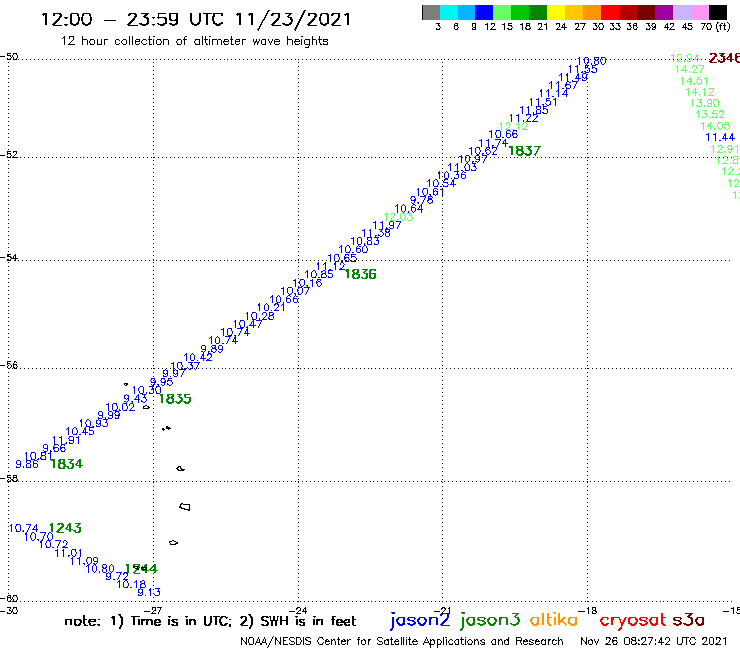Click the '70 (ft)' legend unit label
Screen dimensions: 740x650
click(x=715, y=26)
